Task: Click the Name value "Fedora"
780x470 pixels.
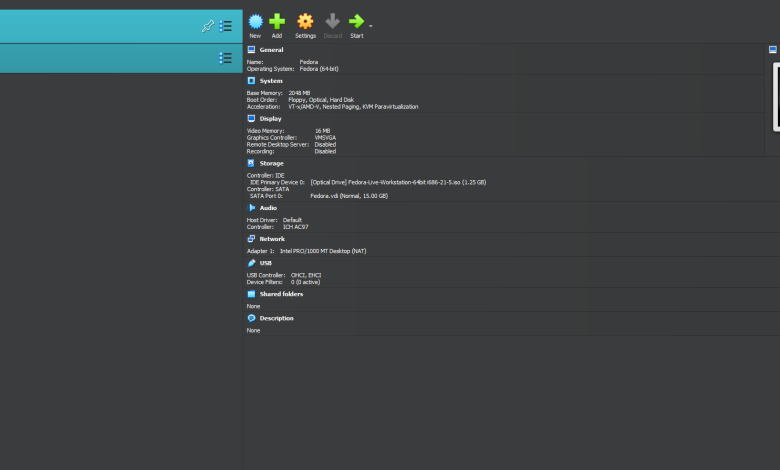Action: [x=308, y=62]
